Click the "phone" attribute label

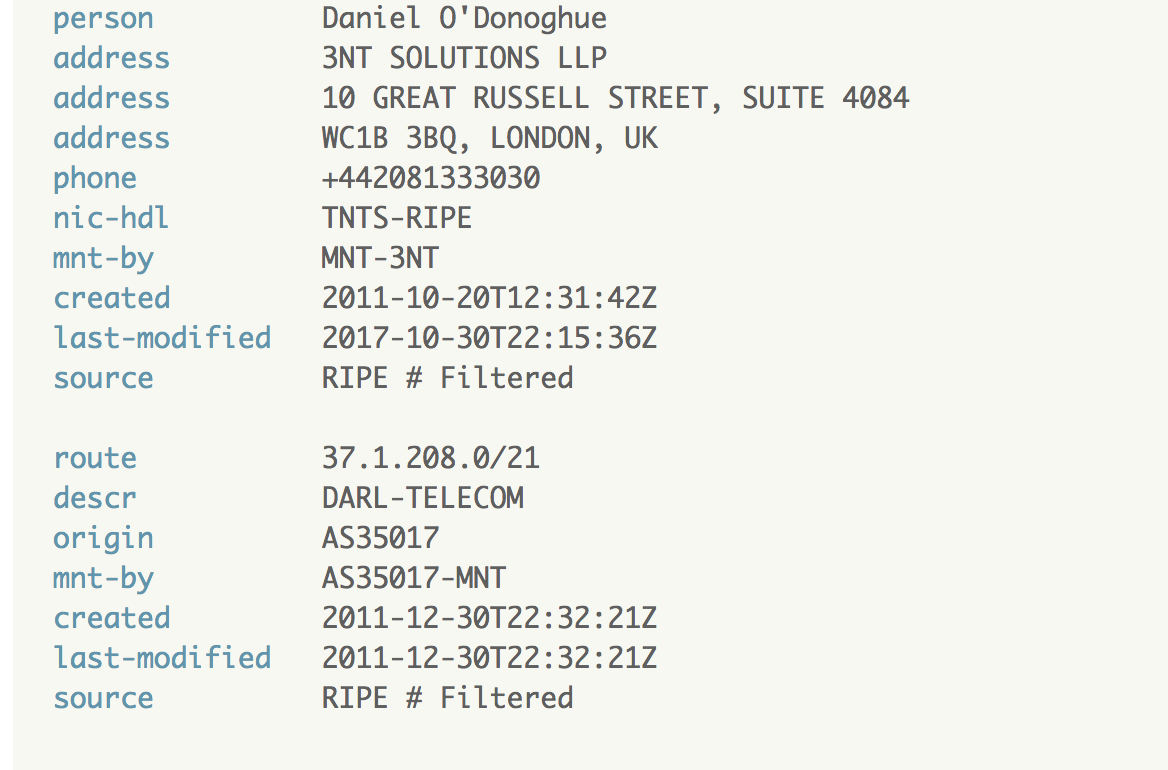point(95,178)
